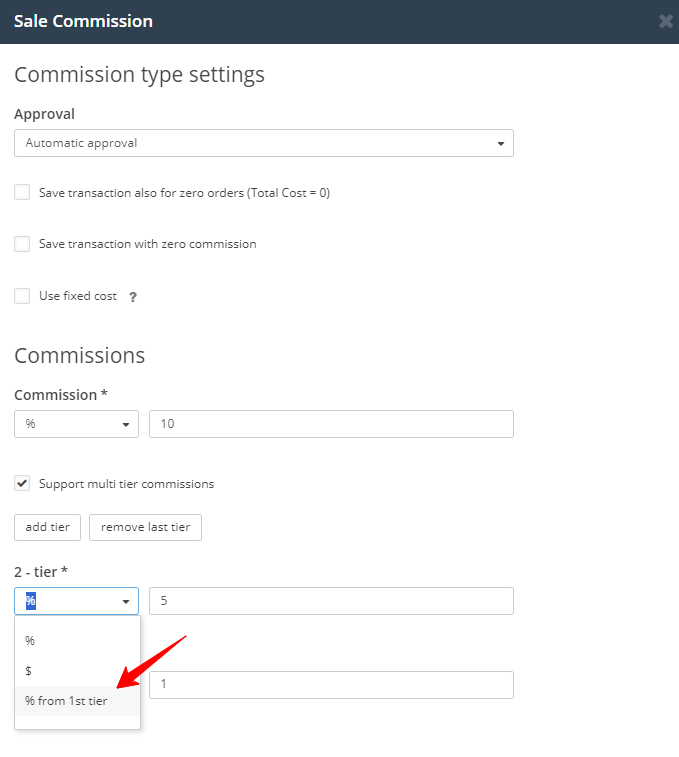
Task: Click the Sale Commission title bar text
Action: [x=83, y=21]
